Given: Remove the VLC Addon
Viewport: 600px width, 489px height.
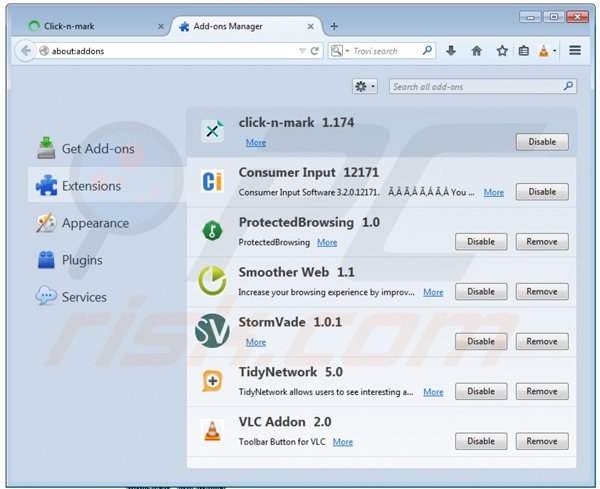Looking at the screenshot, I should pos(542,441).
